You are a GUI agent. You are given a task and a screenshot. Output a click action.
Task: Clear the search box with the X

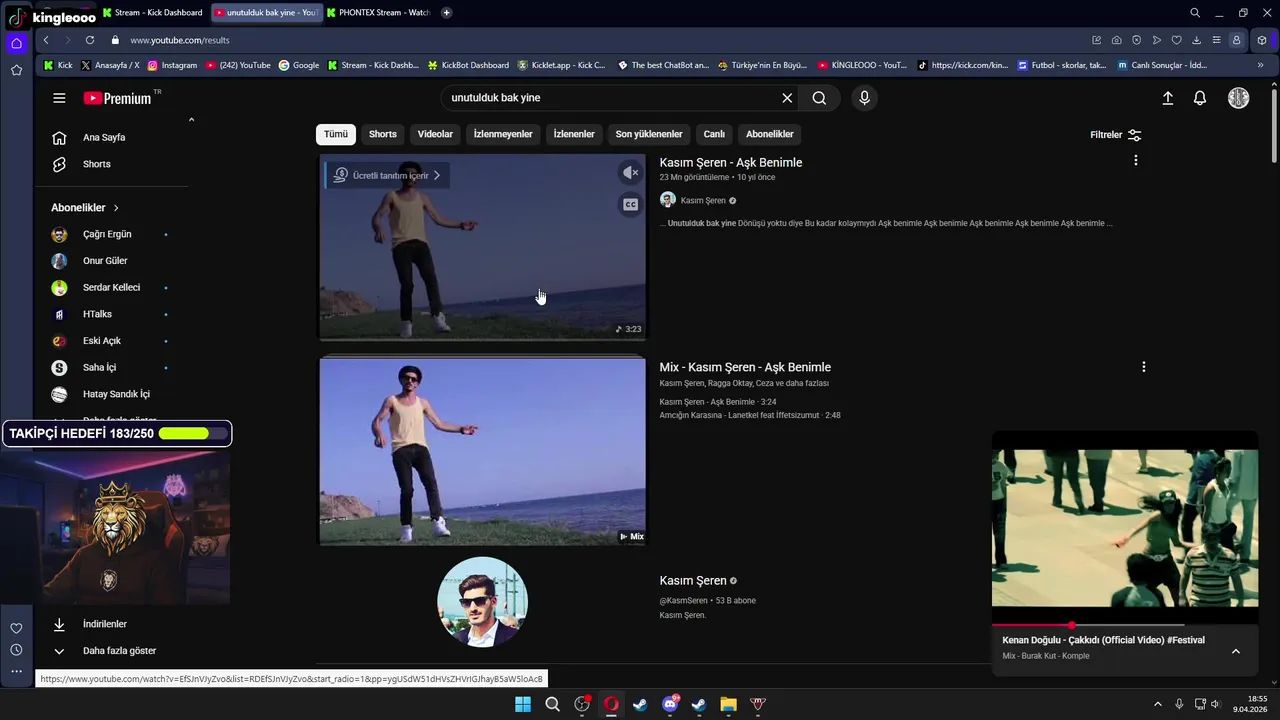[787, 98]
